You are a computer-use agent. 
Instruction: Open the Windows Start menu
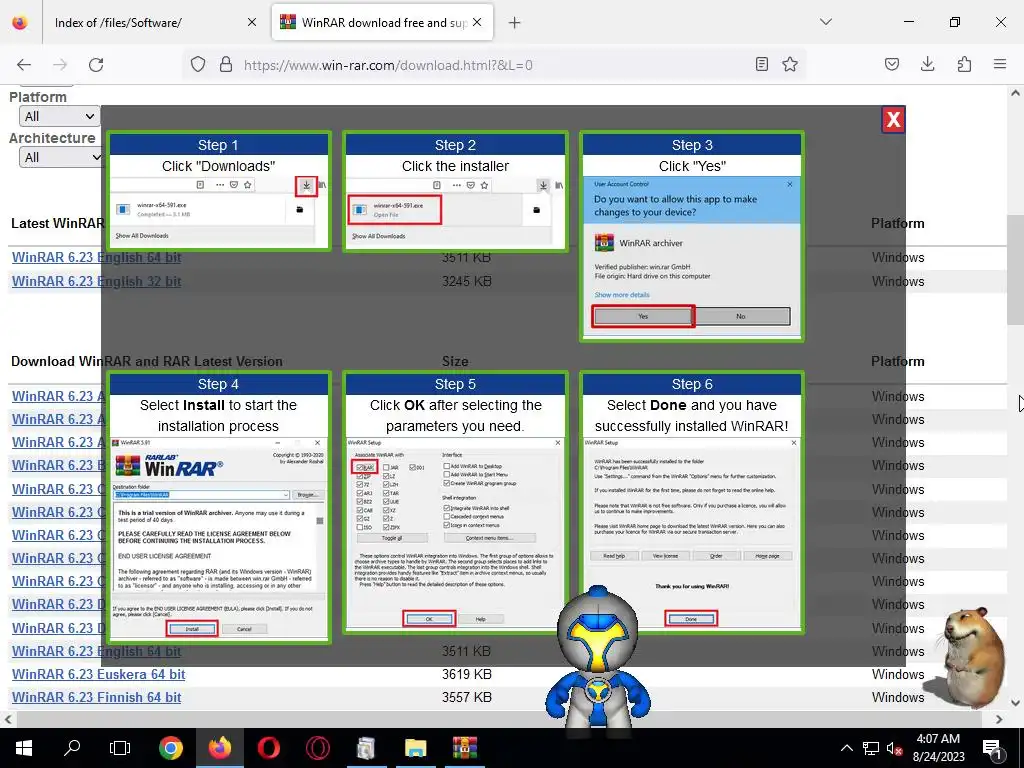24,748
